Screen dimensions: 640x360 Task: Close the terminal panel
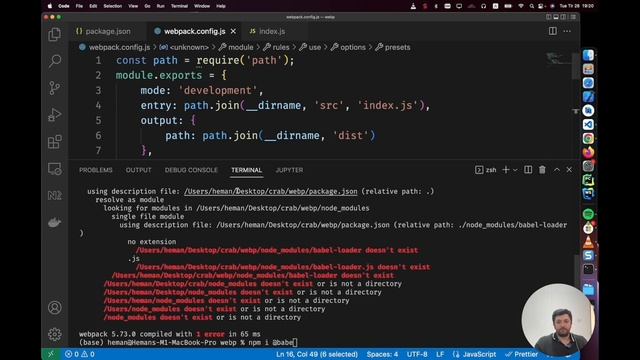pyautogui.click(x=569, y=170)
